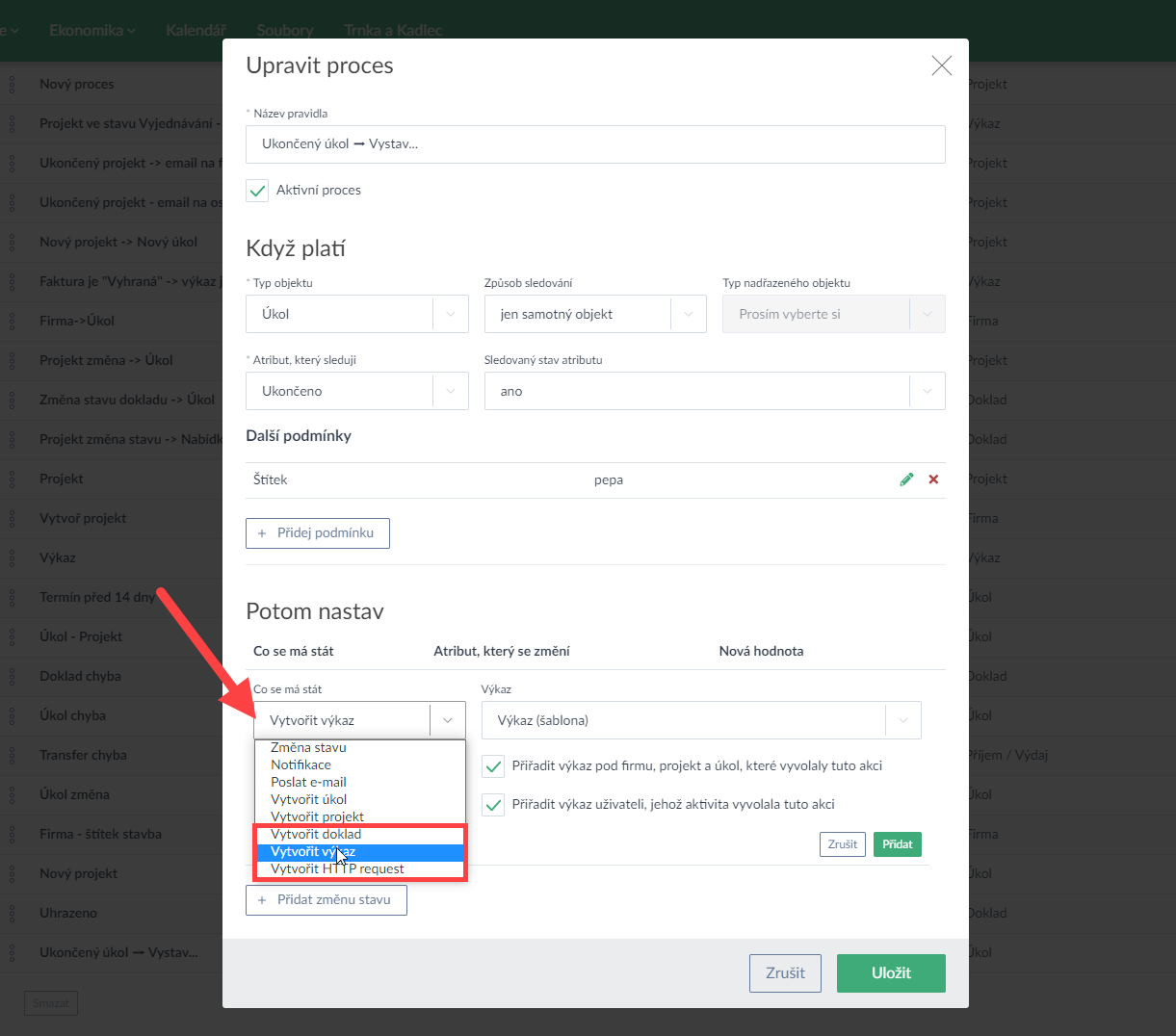
Task: Delete the Štítek pepa condition with the red X icon
Action: [x=933, y=479]
